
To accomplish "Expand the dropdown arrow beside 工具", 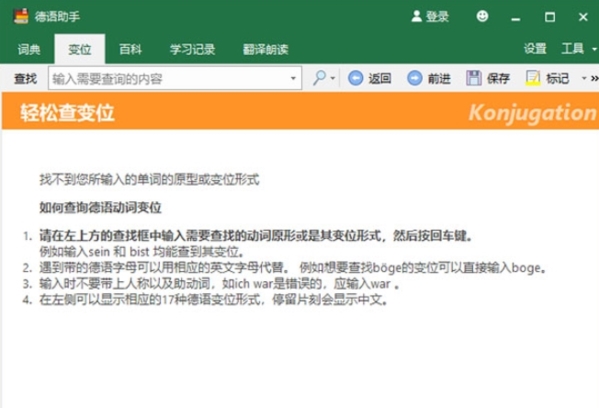I will click(x=594, y=49).
